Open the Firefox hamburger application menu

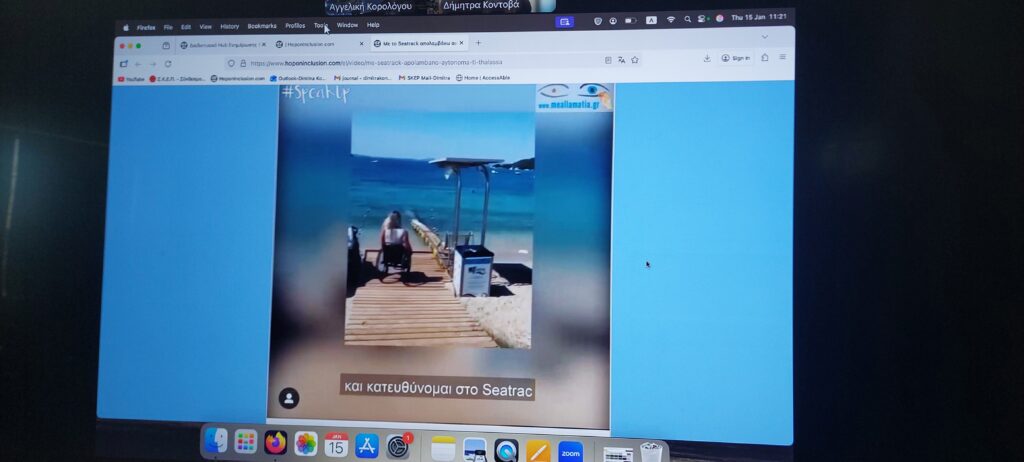pyautogui.click(x=782, y=58)
